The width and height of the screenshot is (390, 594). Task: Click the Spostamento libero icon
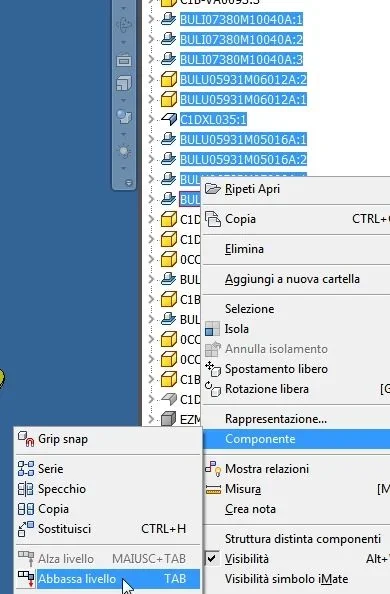pyautogui.click(x=212, y=369)
